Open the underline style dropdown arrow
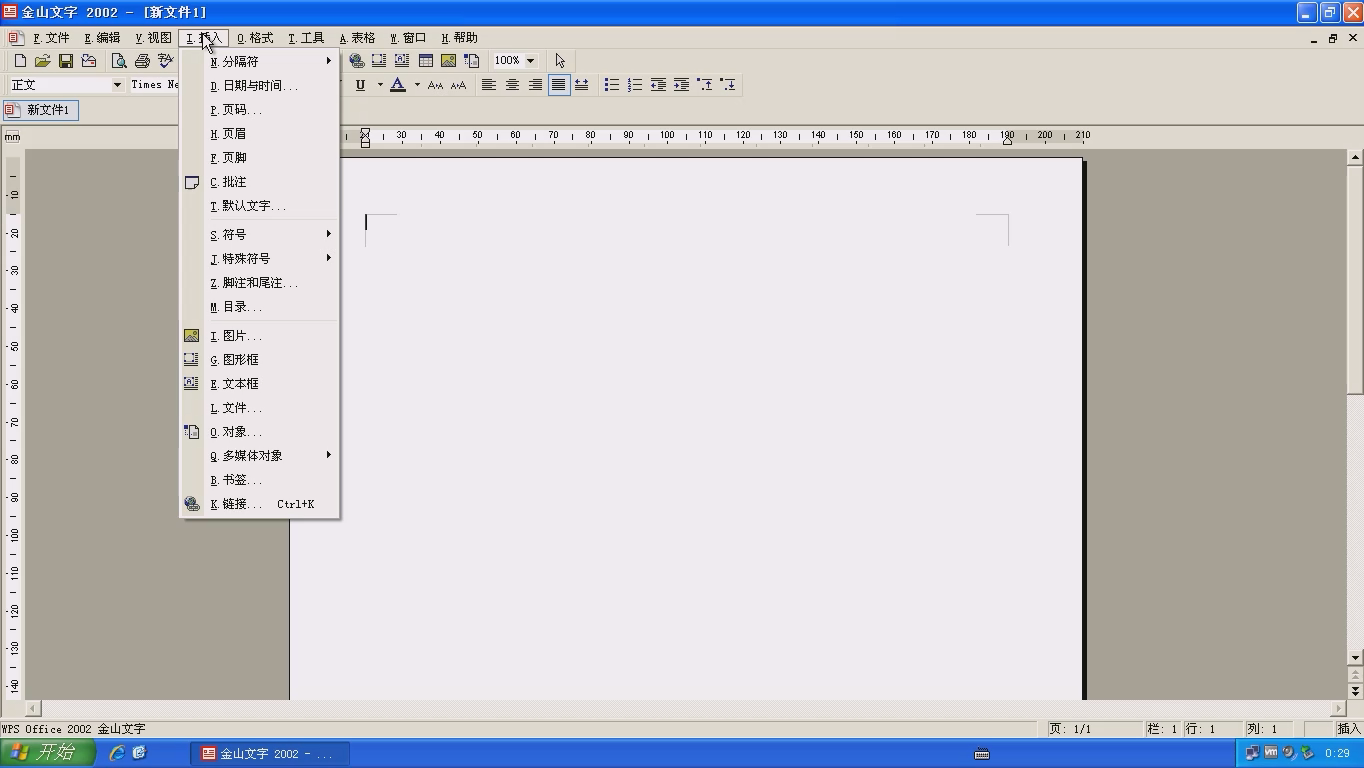 (x=380, y=85)
